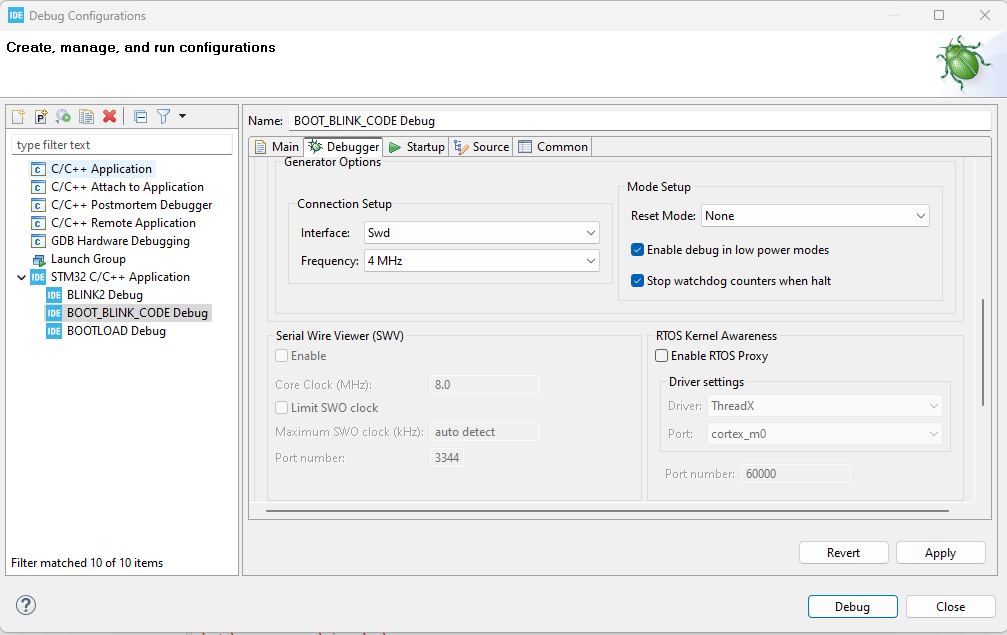Click the New launch configuration icon
Viewport: 1007px width, 635px height.
tap(18, 117)
